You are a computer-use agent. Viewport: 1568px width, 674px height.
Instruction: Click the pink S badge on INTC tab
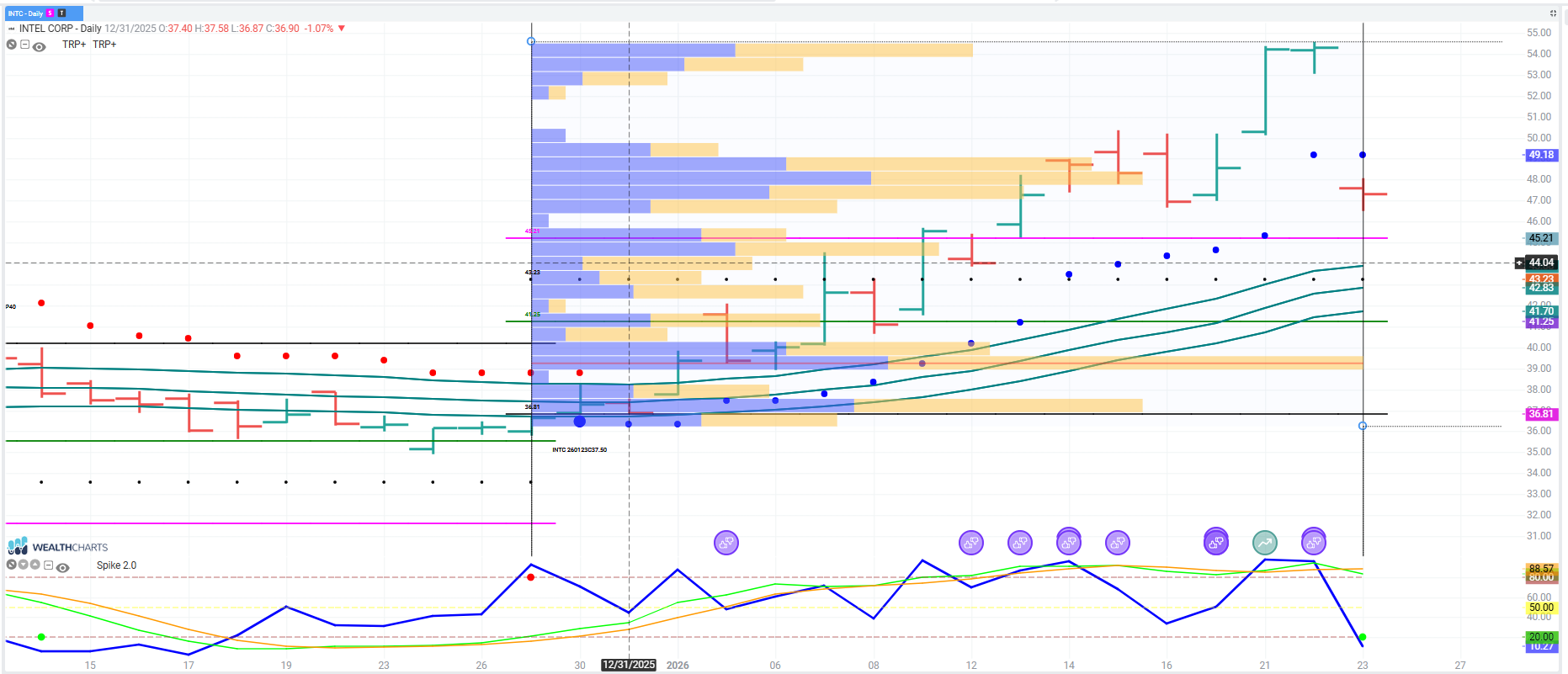(x=50, y=13)
